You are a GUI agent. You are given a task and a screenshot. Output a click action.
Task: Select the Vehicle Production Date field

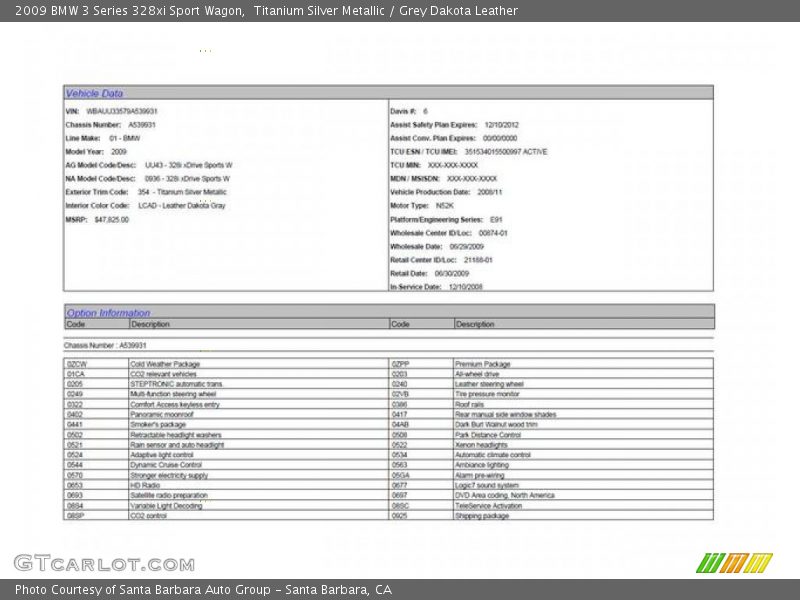coord(446,192)
